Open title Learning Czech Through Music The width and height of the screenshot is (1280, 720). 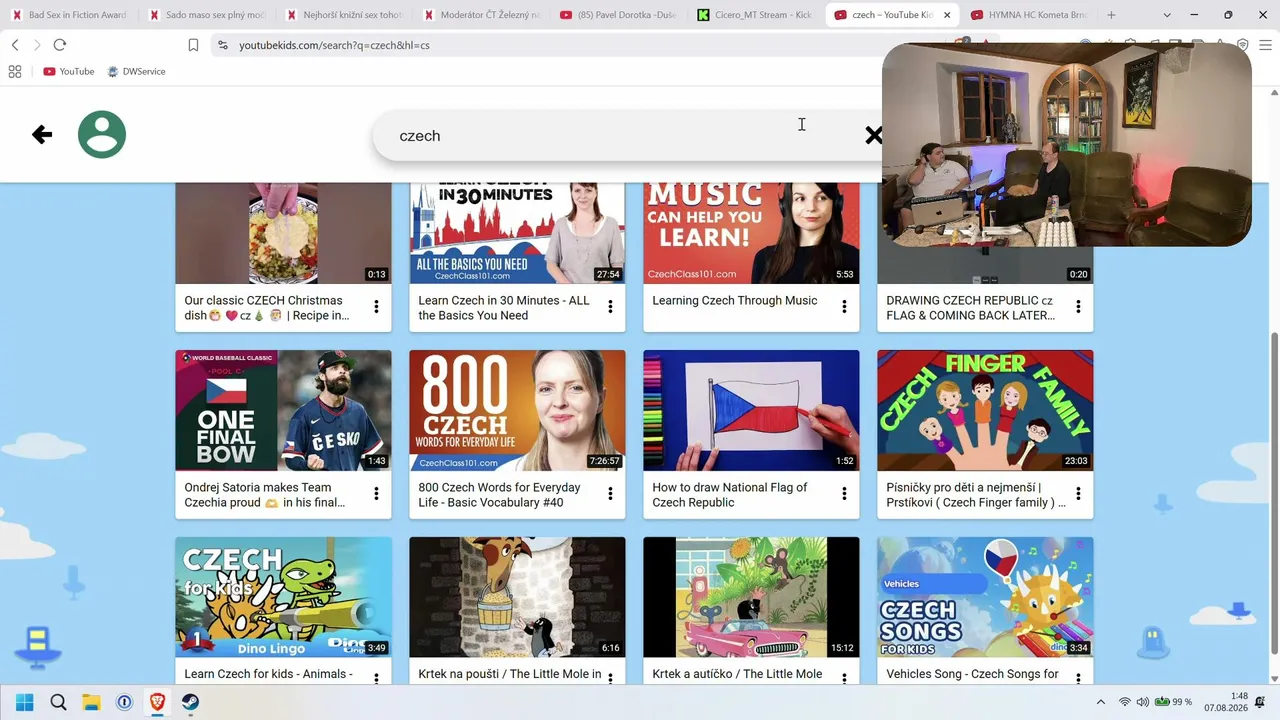click(735, 300)
